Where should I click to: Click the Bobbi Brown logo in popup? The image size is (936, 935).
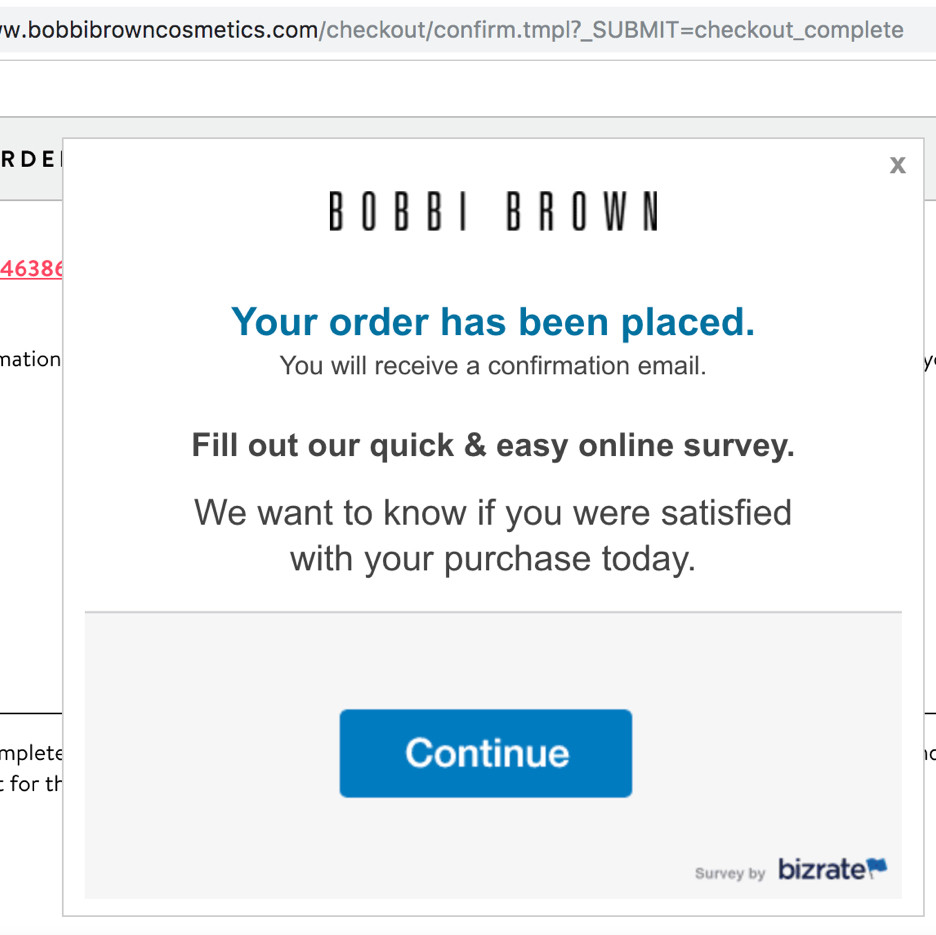pyautogui.click(x=493, y=211)
